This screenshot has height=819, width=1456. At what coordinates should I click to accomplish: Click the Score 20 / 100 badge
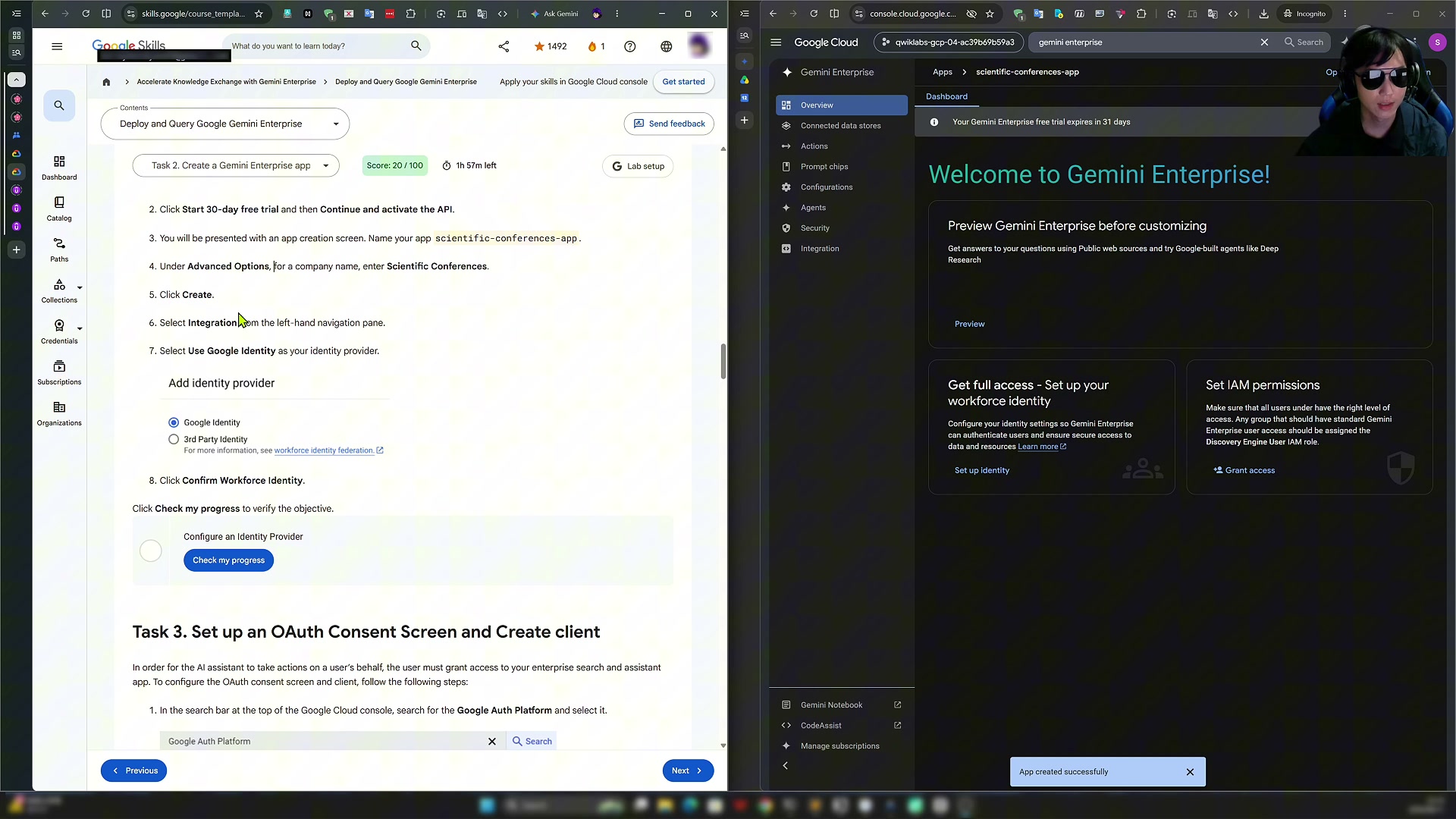(394, 165)
